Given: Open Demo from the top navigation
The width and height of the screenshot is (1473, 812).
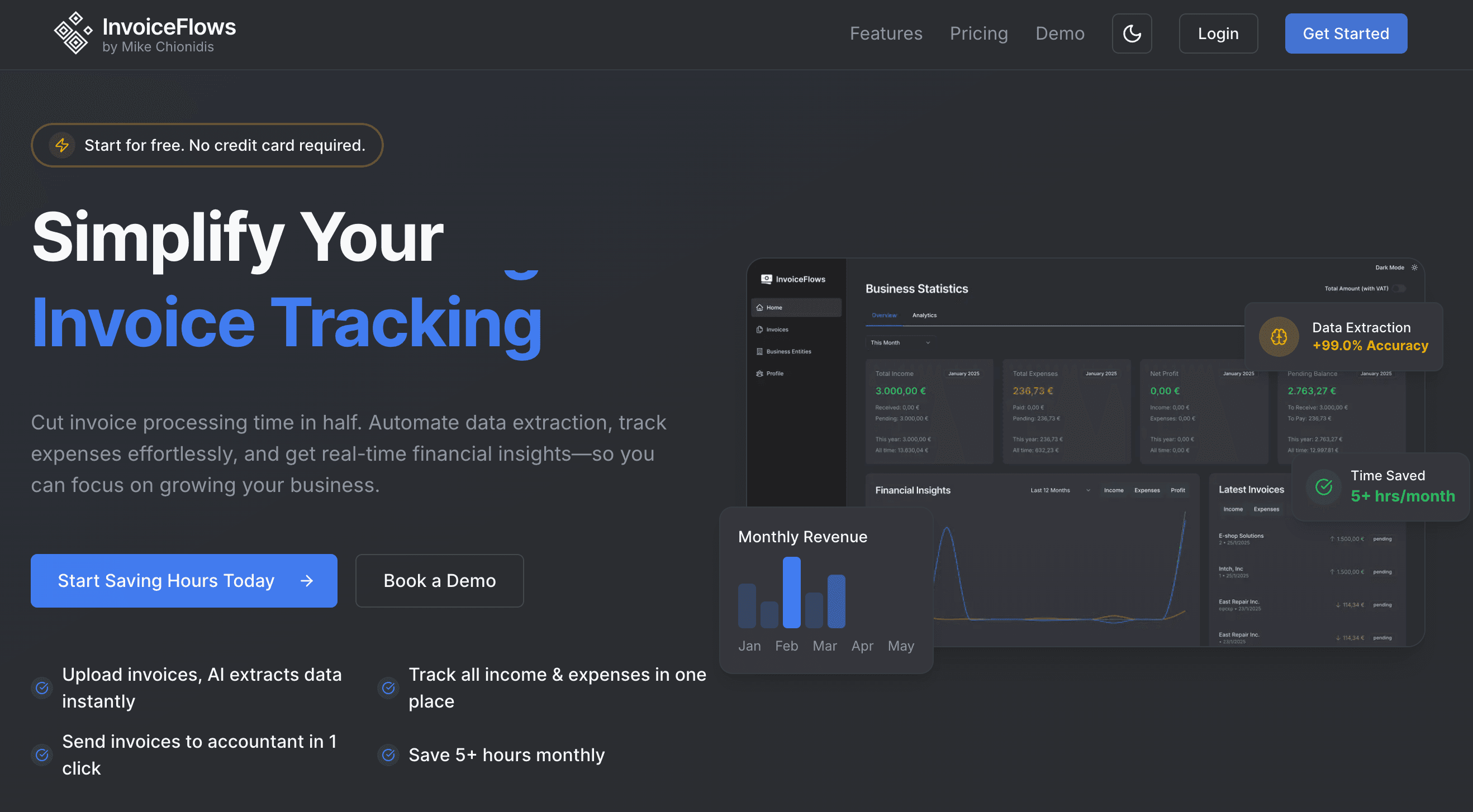Looking at the screenshot, I should click(x=1059, y=33).
